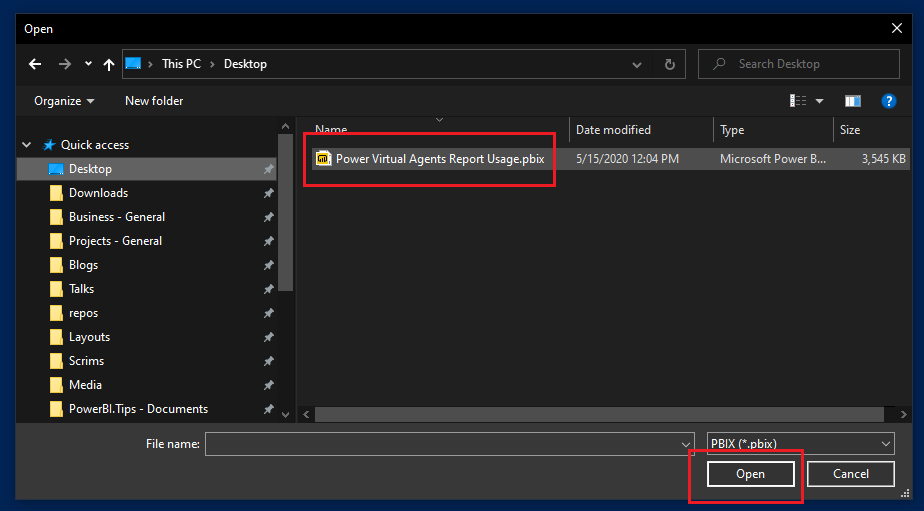Click the pin icon beside Media
The image size is (924, 511).
coord(269,385)
